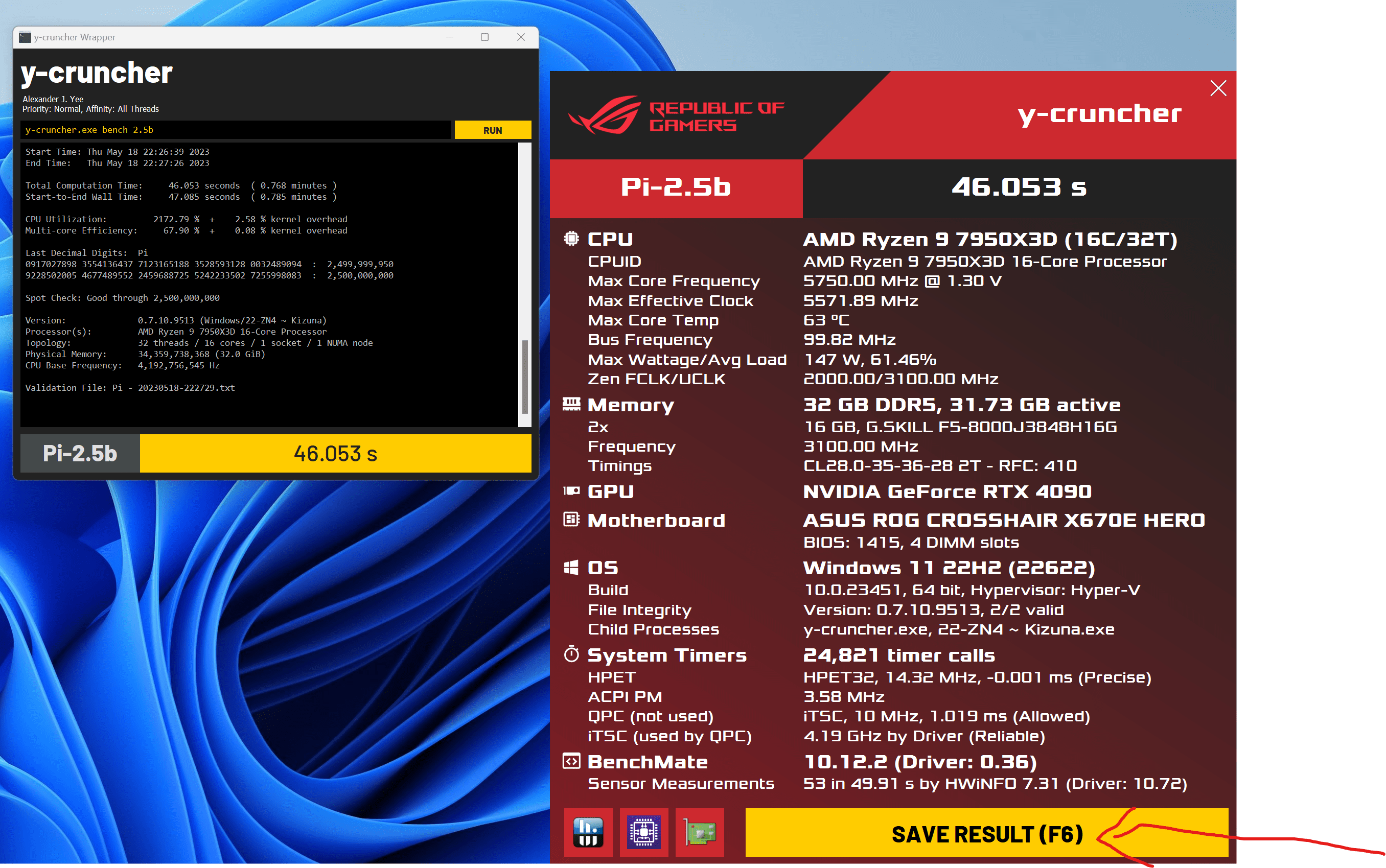Click '10.12.2 (Driver: 0.36)' BenchMate version

pyautogui.click(x=920, y=762)
